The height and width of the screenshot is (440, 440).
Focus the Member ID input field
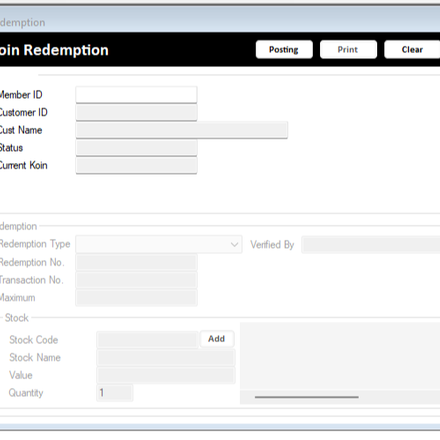point(136,95)
